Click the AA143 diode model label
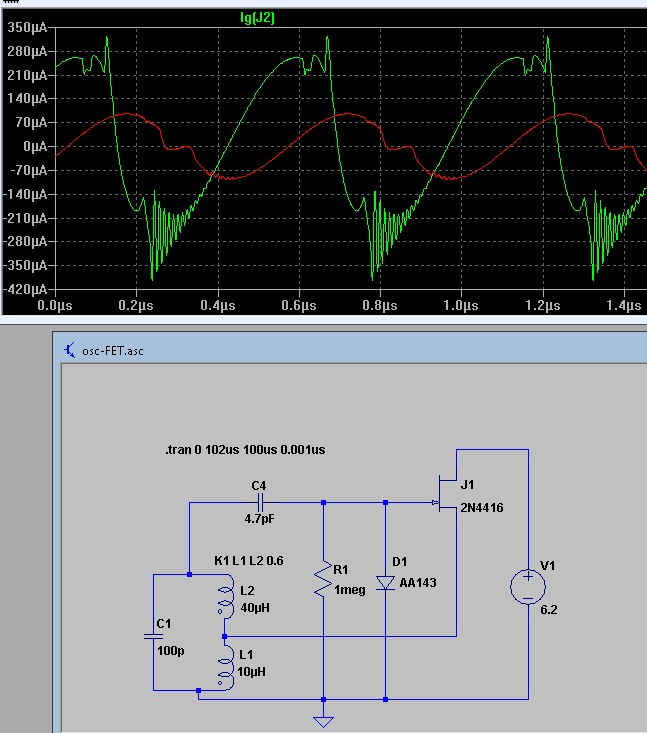This screenshot has height=733, width=647. (x=418, y=583)
